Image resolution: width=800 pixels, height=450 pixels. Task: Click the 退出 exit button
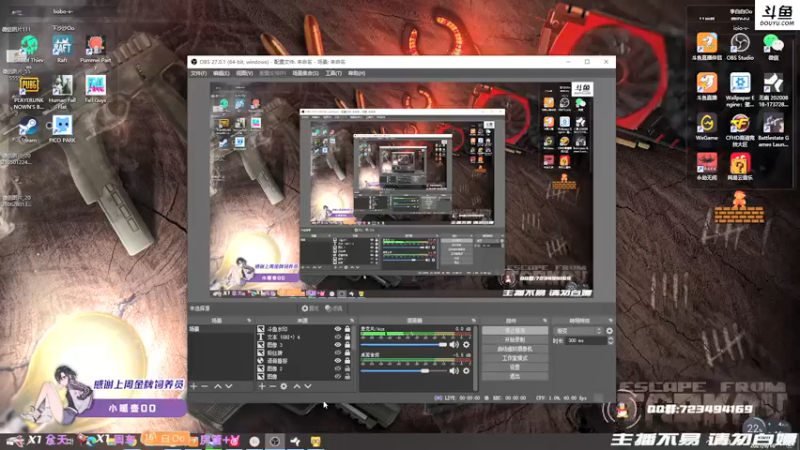[x=514, y=377]
